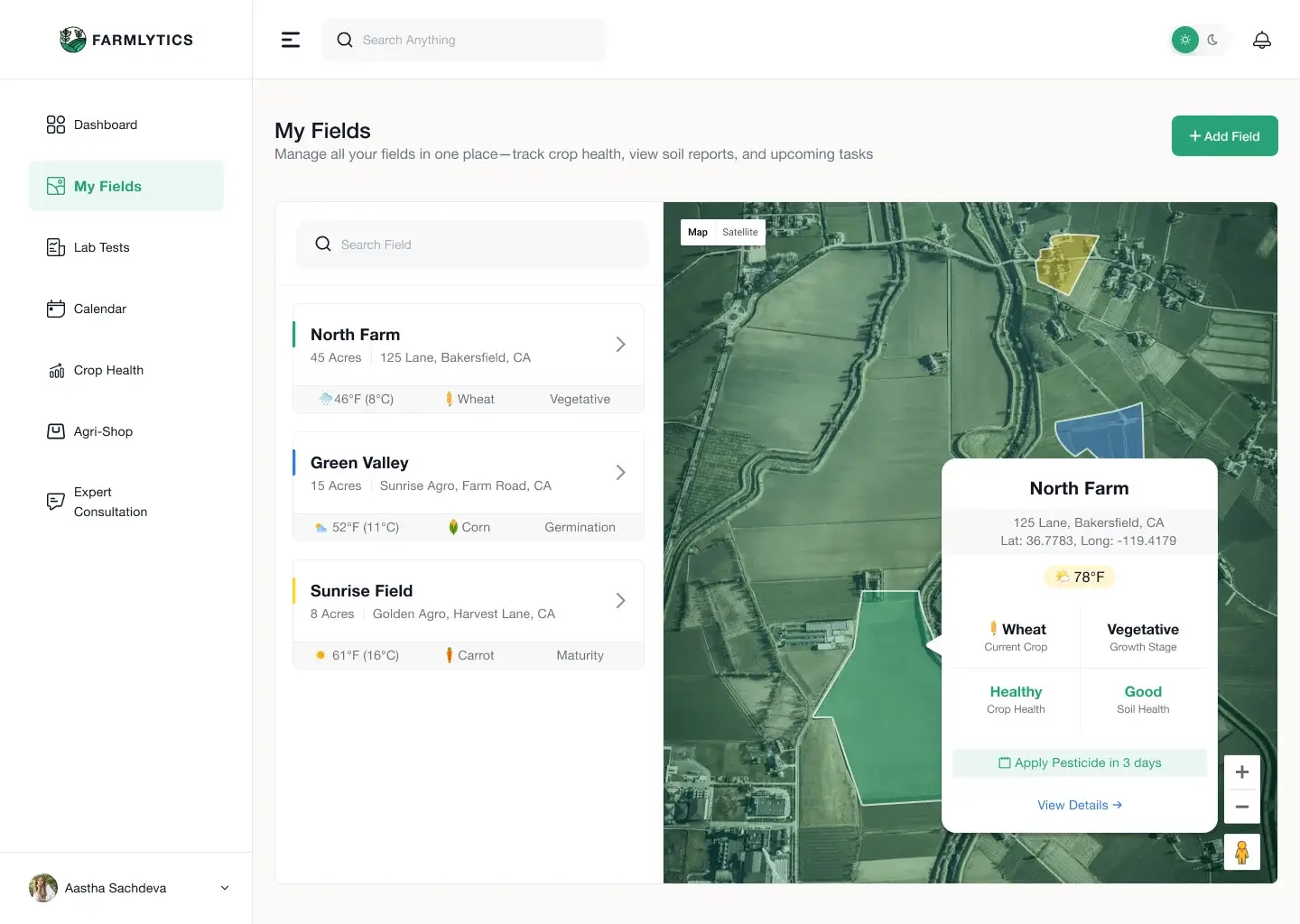Click the Lab Tests sidebar icon
Screen dimensions: 1300x924
click(56, 247)
